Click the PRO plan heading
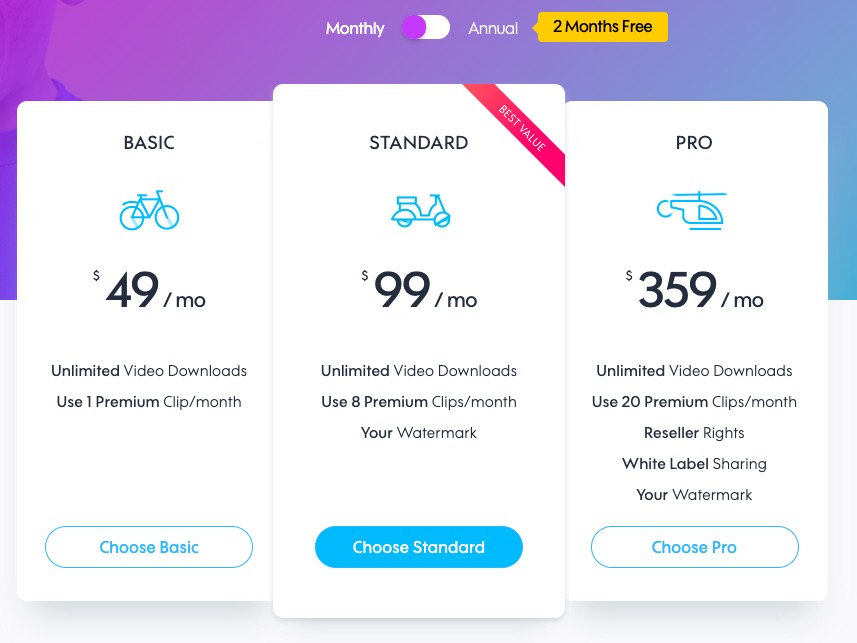 (694, 143)
